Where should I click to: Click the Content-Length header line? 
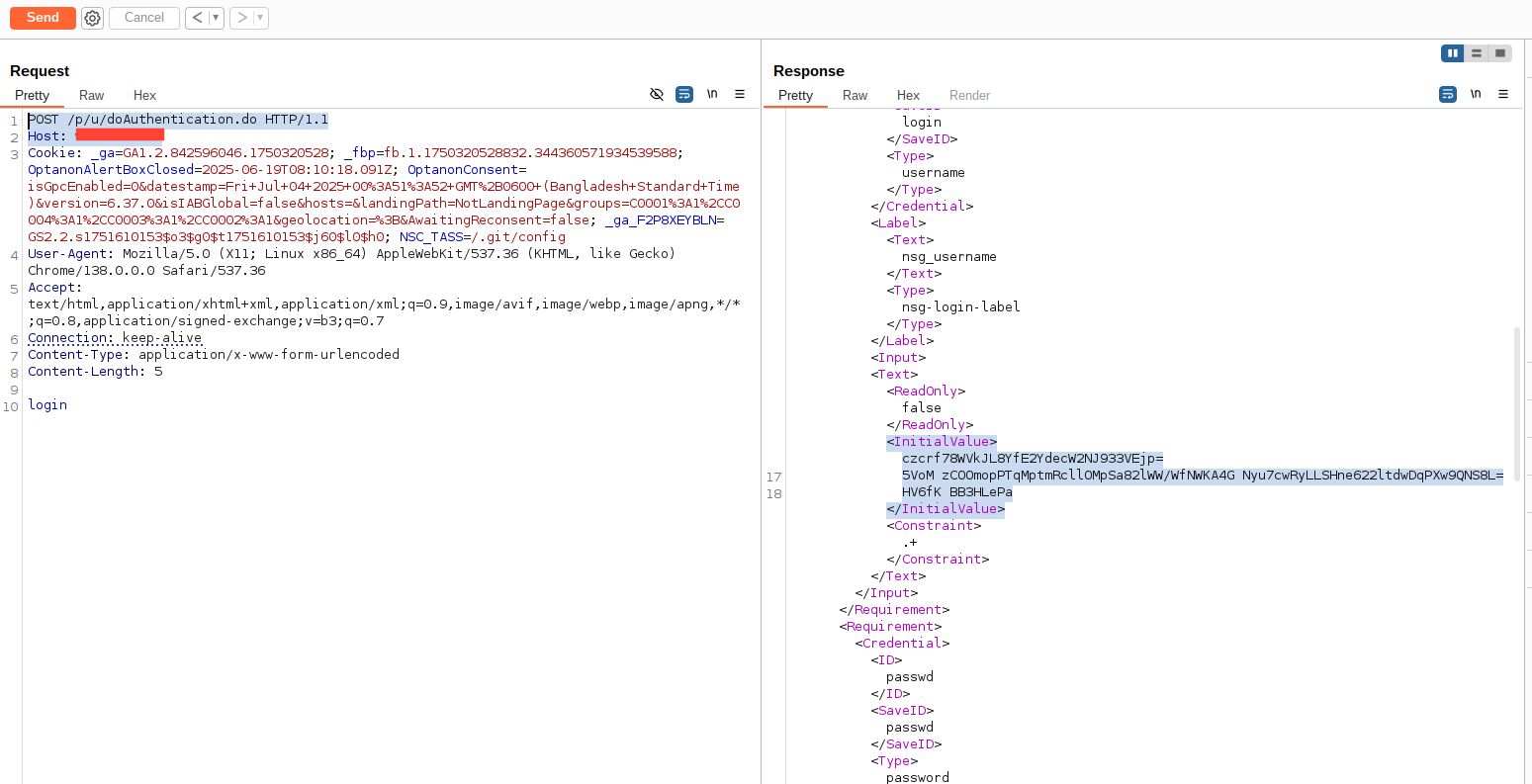pos(95,372)
